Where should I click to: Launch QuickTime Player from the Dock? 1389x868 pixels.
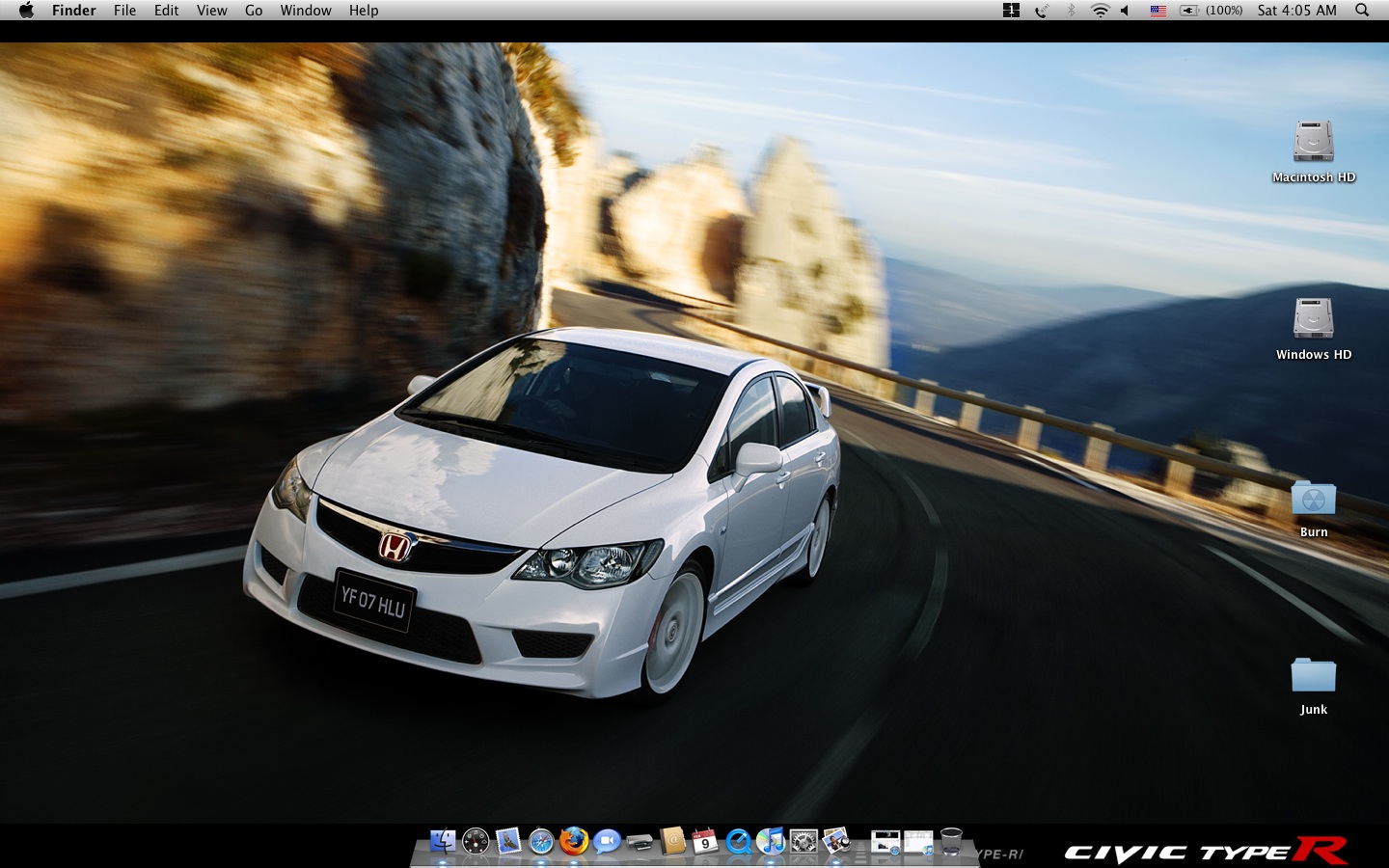(x=738, y=841)
